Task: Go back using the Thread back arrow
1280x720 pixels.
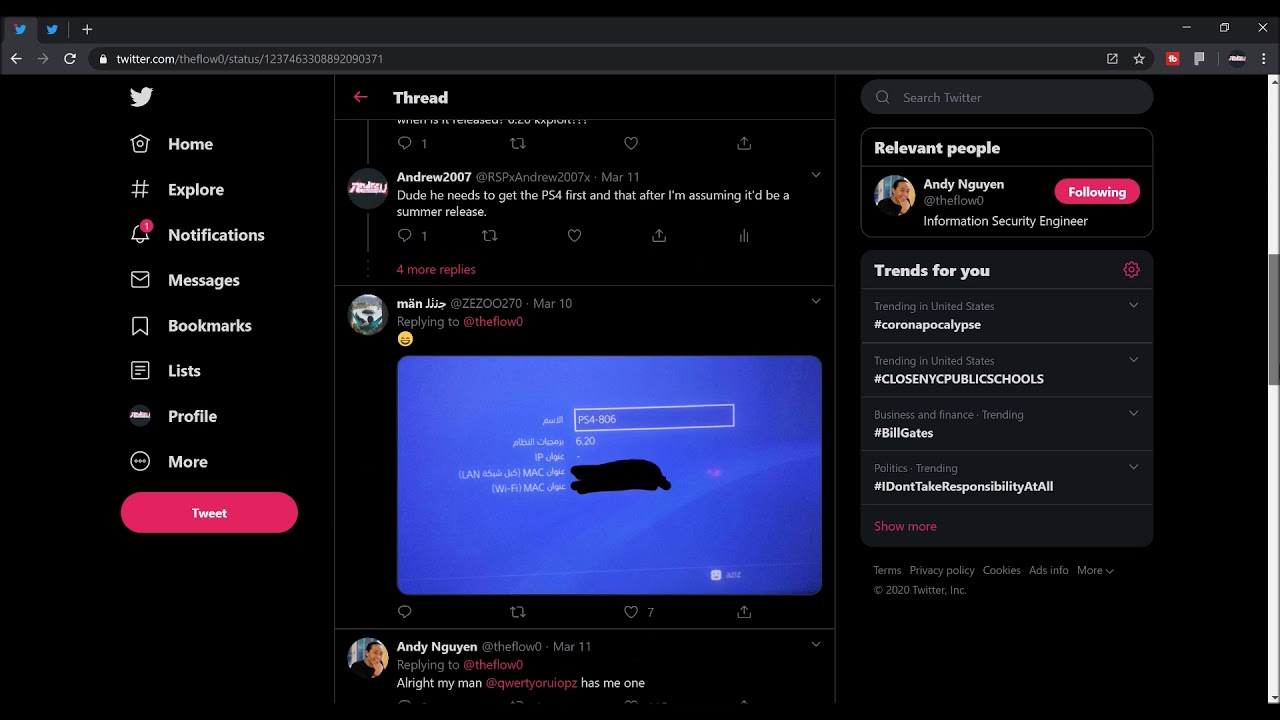Action: tap(361, 97)
